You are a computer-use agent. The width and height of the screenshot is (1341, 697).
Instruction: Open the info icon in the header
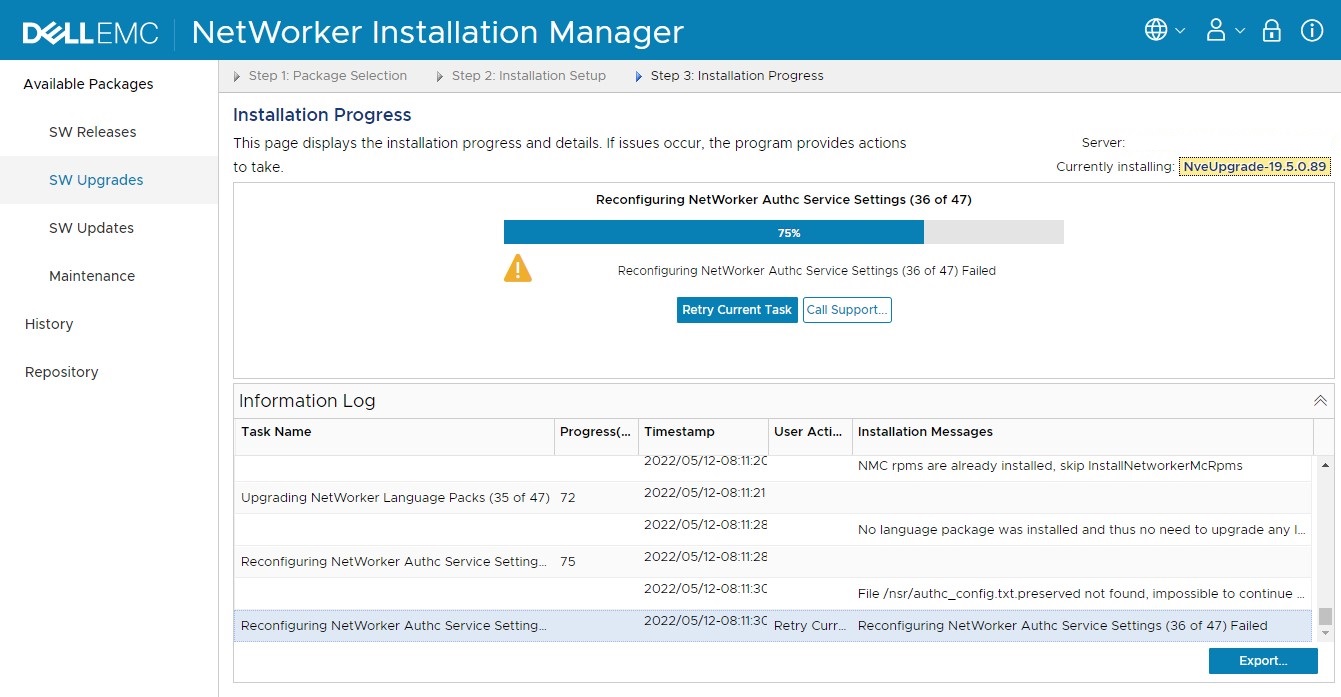pyautogui.click(x=1312, y=30)
